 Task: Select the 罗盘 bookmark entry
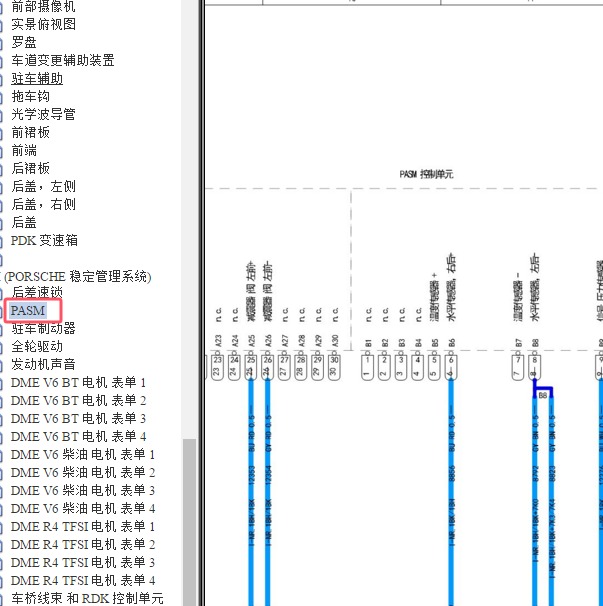[24, 42]
